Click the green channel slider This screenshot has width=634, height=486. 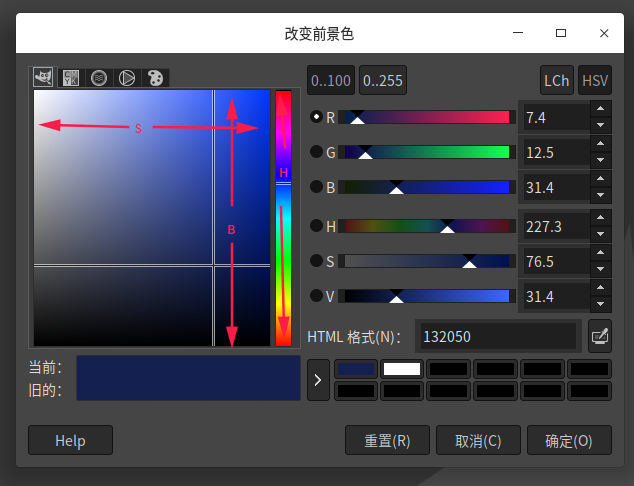click(x=427, y=152)
